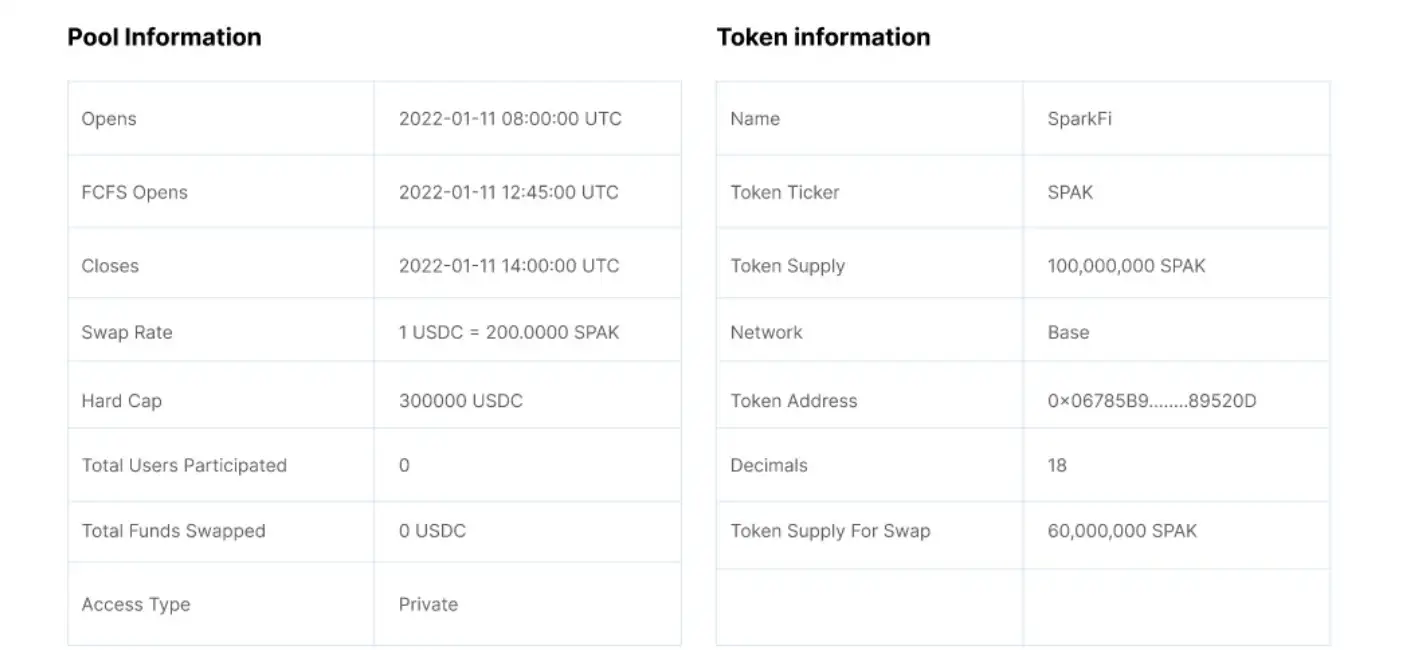This screenshot has width=1417, height=650.
Task: Click the FCFS Opens time value
Action: tap(508, 192)
